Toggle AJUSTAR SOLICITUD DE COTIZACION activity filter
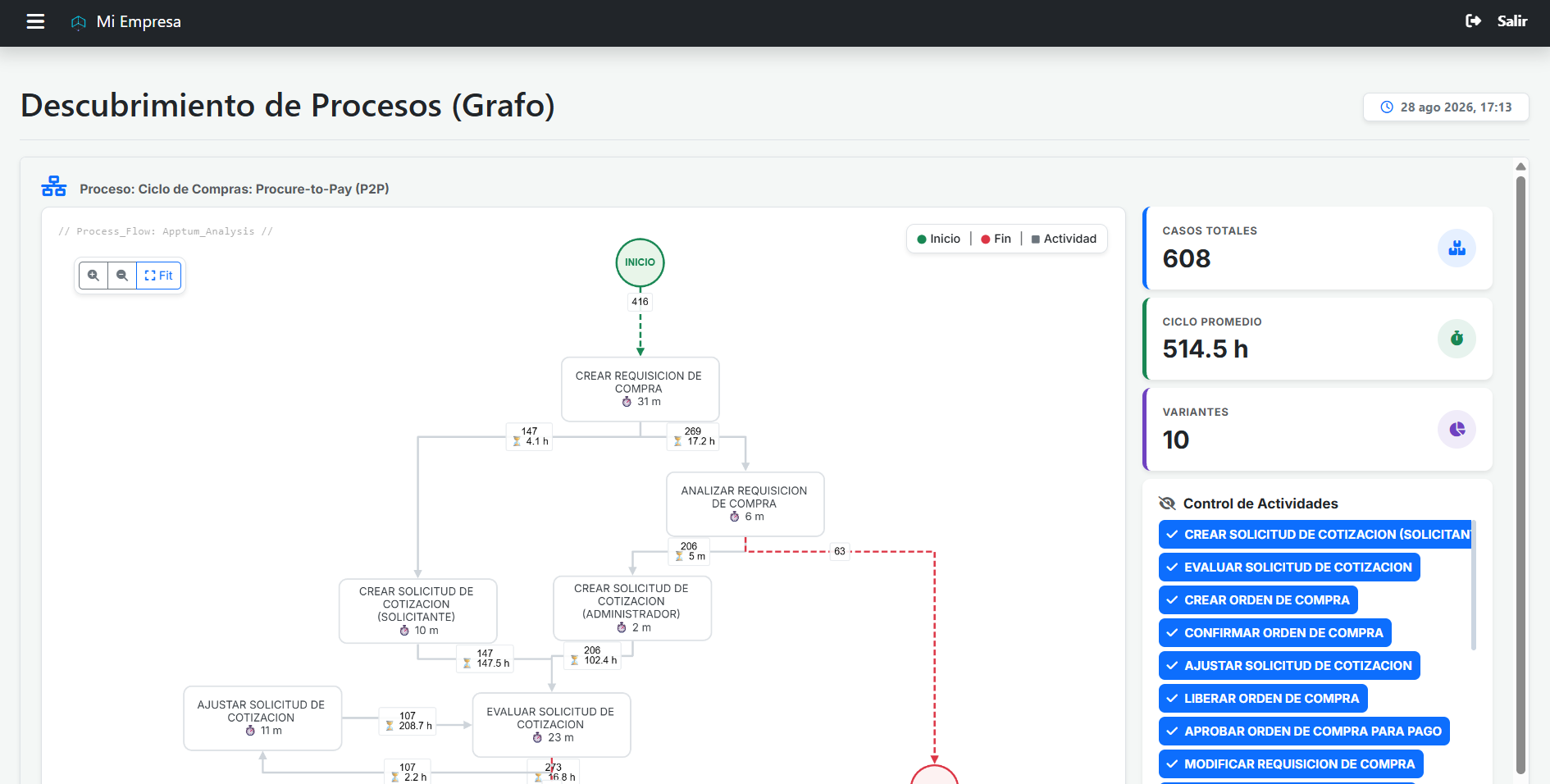Viewport: 1550px width, 784px height. 1289,666
